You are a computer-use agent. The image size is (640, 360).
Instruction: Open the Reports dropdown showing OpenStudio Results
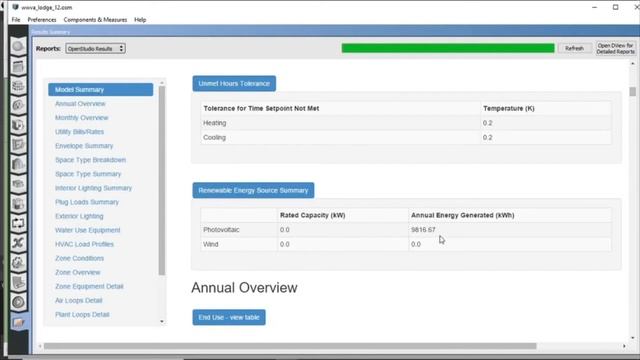coord(95,49)
